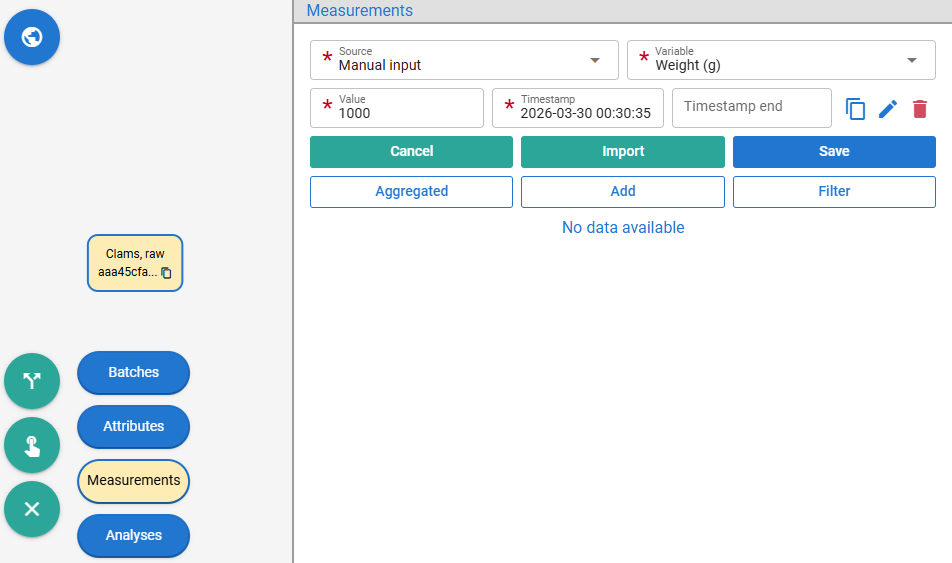Click the Import button
The image size is (952, 563).
click(622, 151)
